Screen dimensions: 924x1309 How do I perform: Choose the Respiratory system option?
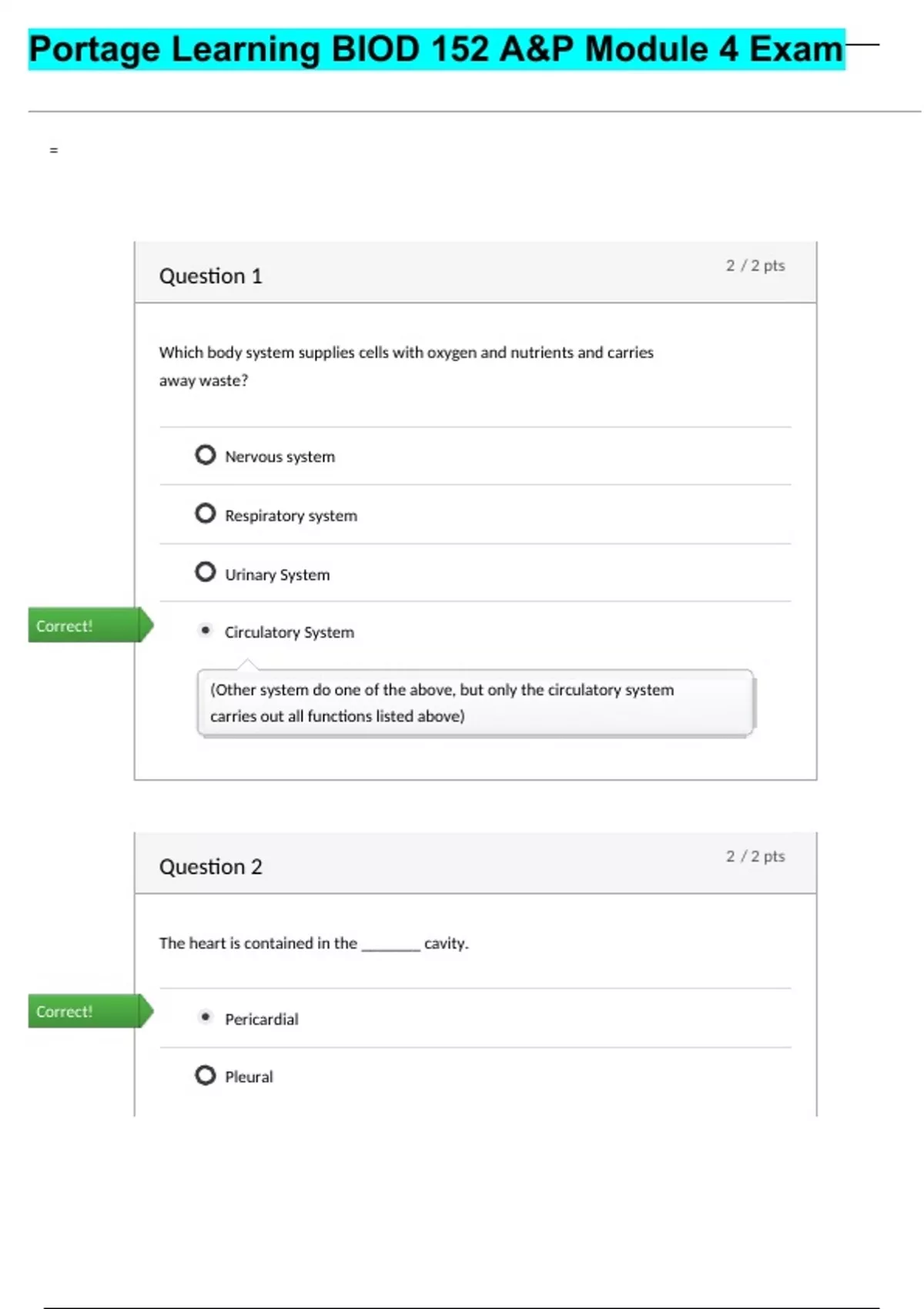click(x=205, y=514)
